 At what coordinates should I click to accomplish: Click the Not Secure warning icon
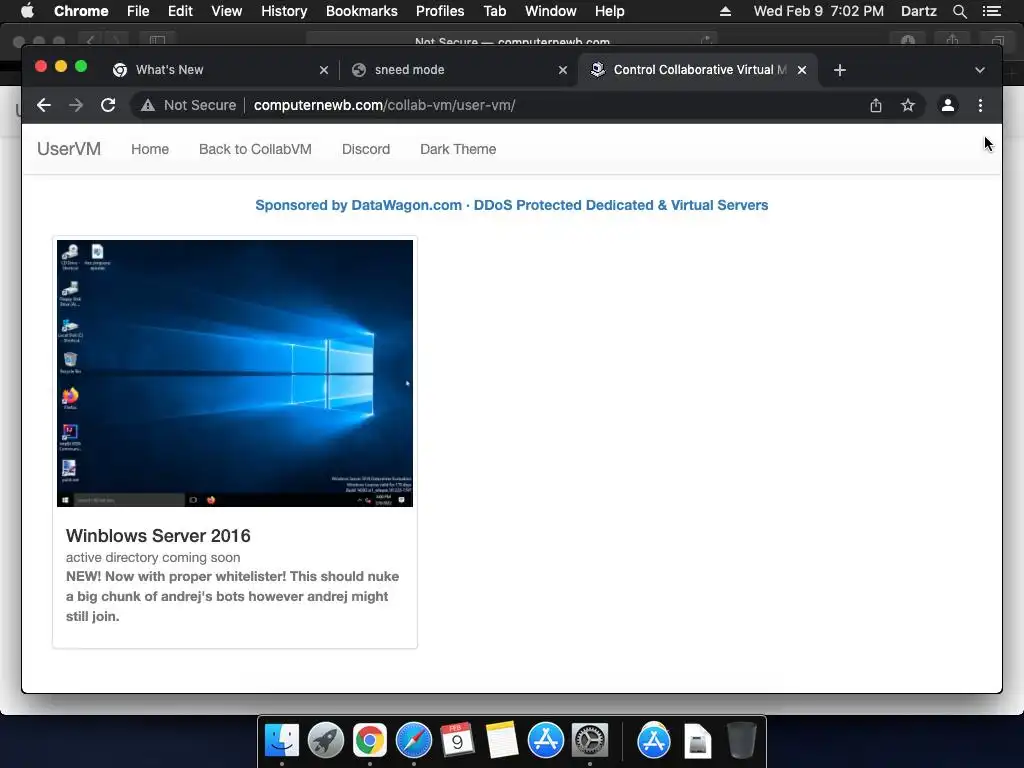148,105
